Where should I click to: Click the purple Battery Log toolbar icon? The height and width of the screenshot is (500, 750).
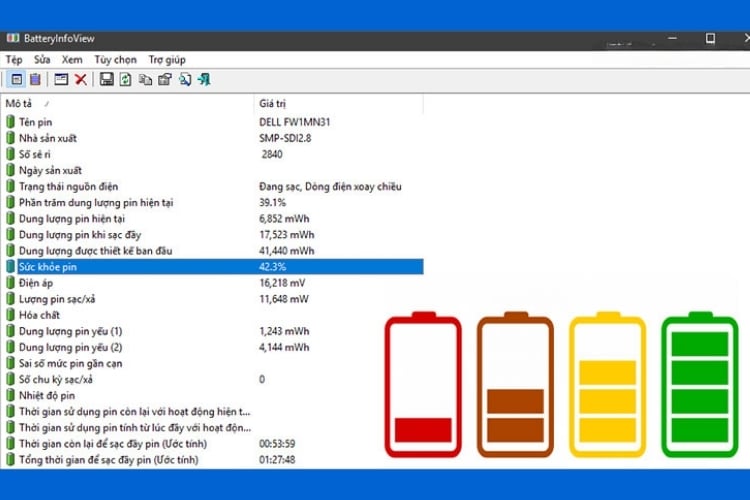[x=35, y=79]
